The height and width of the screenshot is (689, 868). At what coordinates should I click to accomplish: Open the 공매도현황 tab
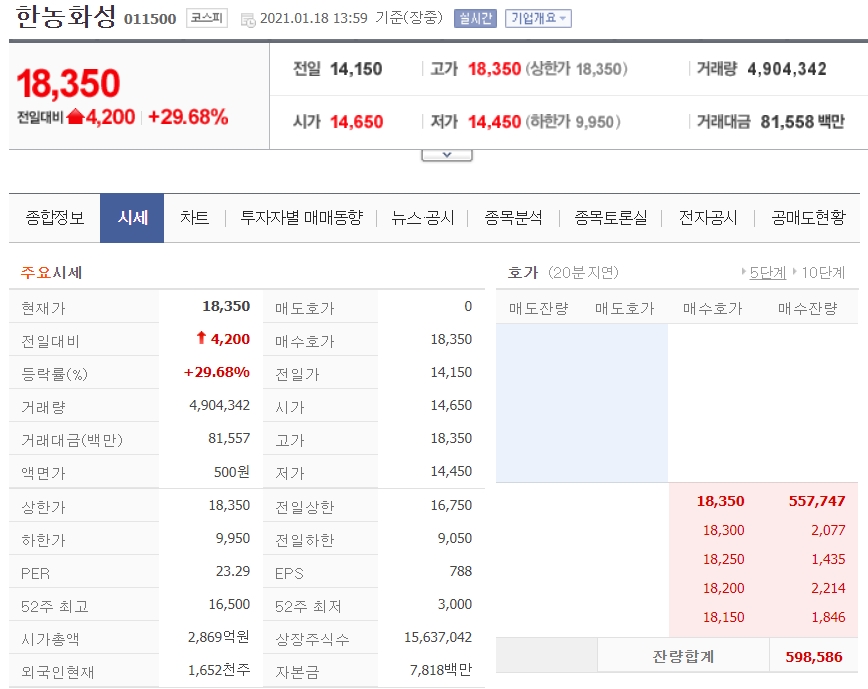(x=808, y=217)
